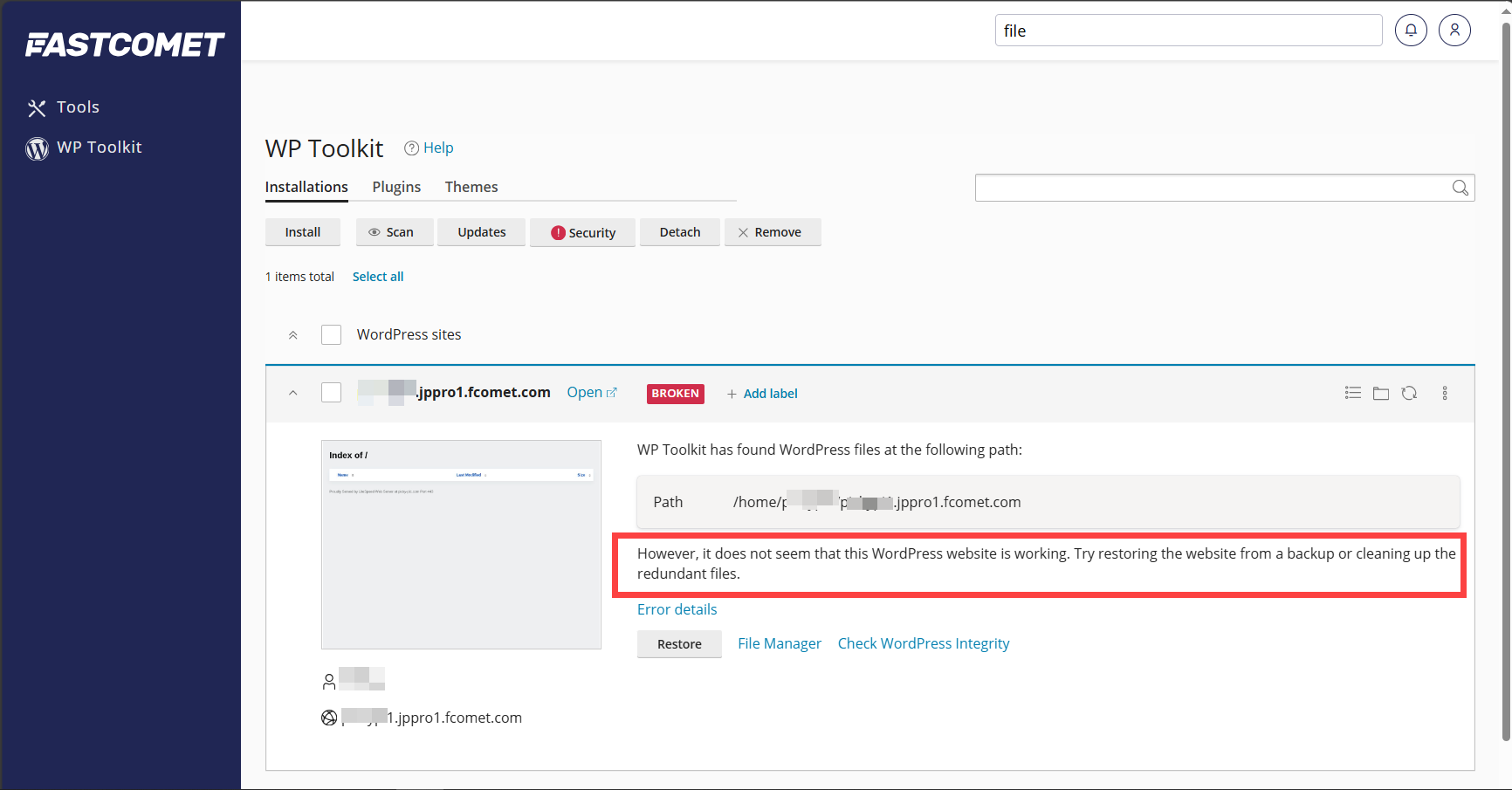Click the Remove button
The height and width of the screenshot is (790, 1512).
point(773,232)
